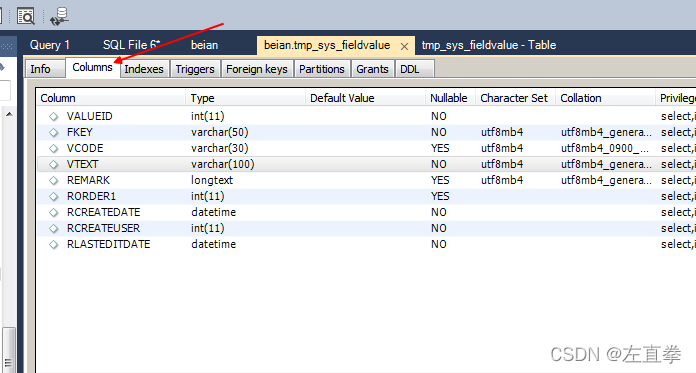Image resolution: width=696 pixels, height=373 pixels.
Task: Open the Partitions tab
Action: pos(322,69)
